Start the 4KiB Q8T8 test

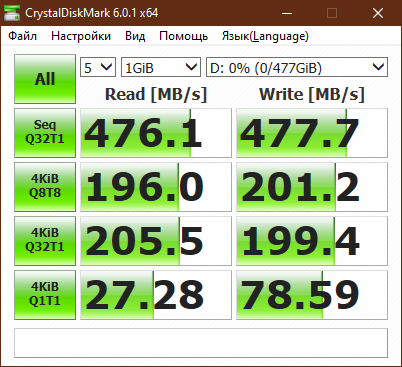point(45,187)
